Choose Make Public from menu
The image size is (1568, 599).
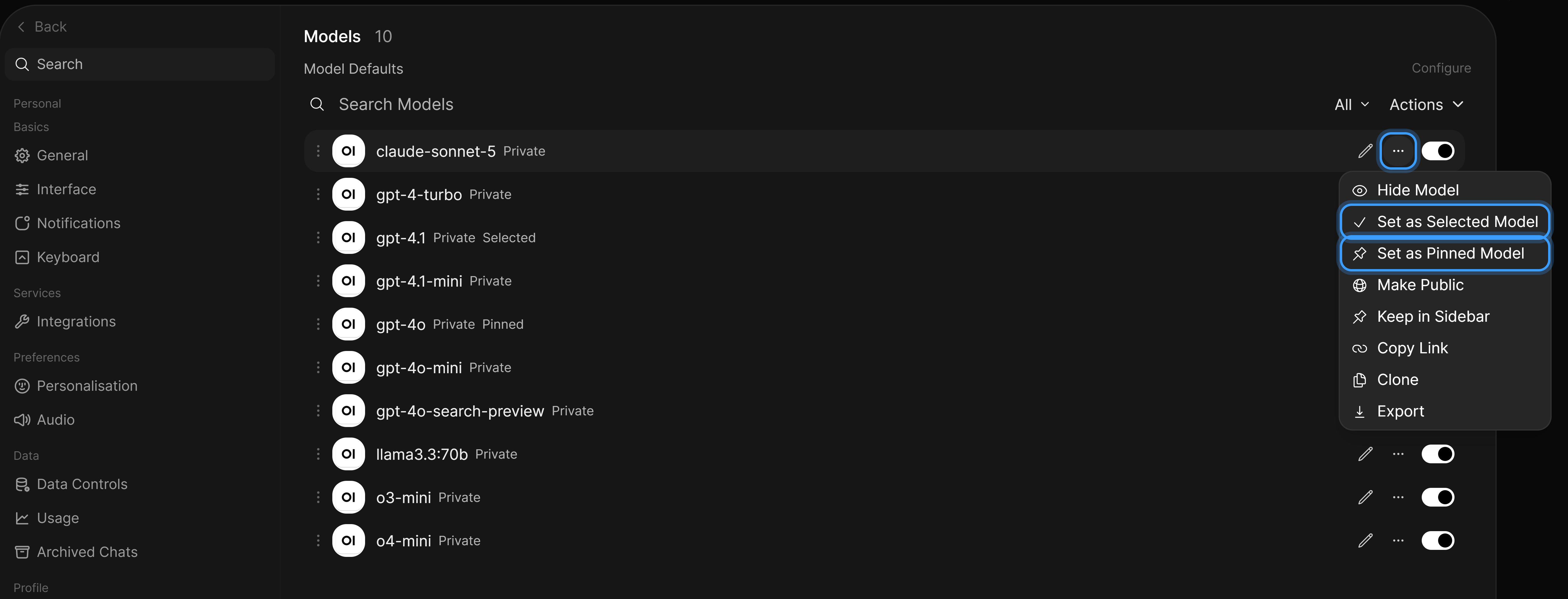click(1445, 285)
